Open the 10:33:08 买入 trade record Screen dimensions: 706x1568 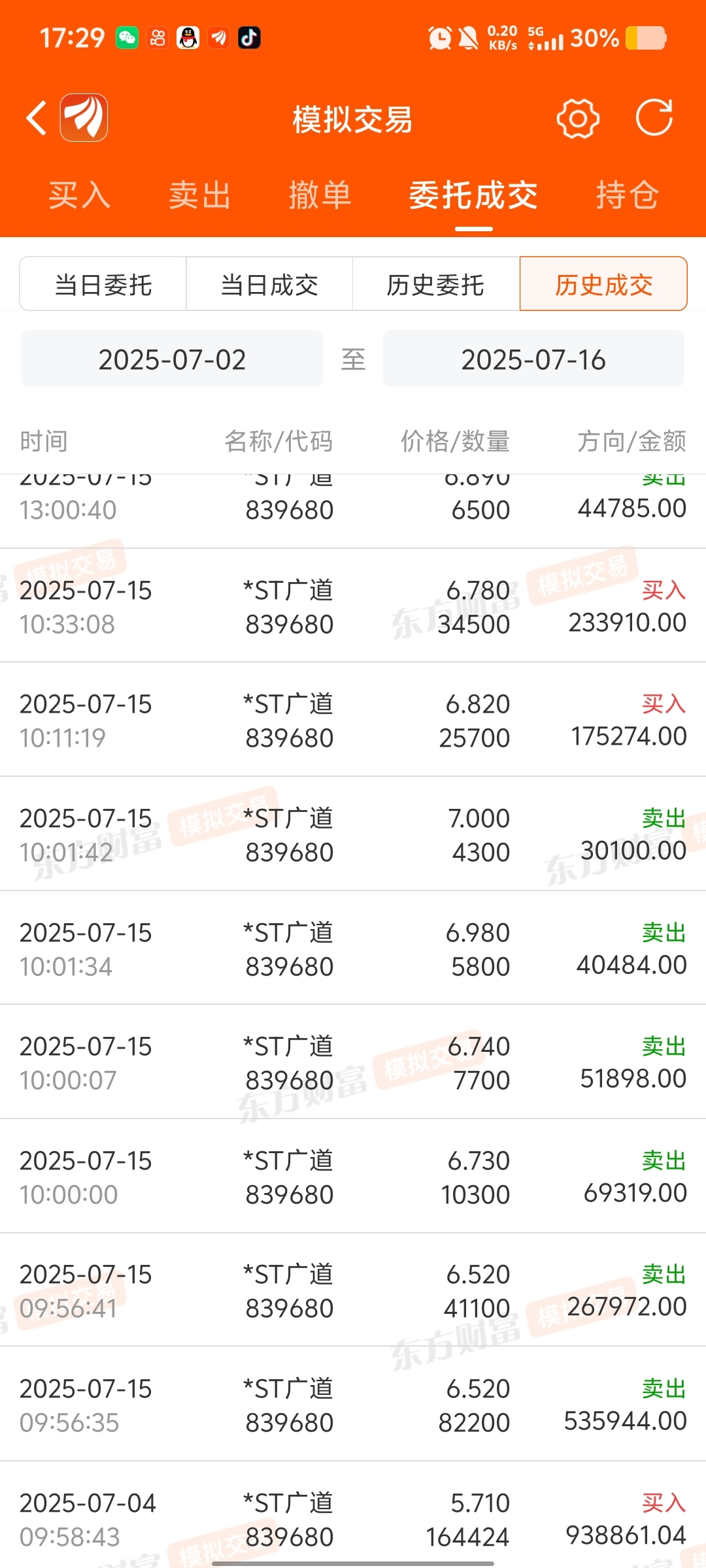(x=353, y=606)
